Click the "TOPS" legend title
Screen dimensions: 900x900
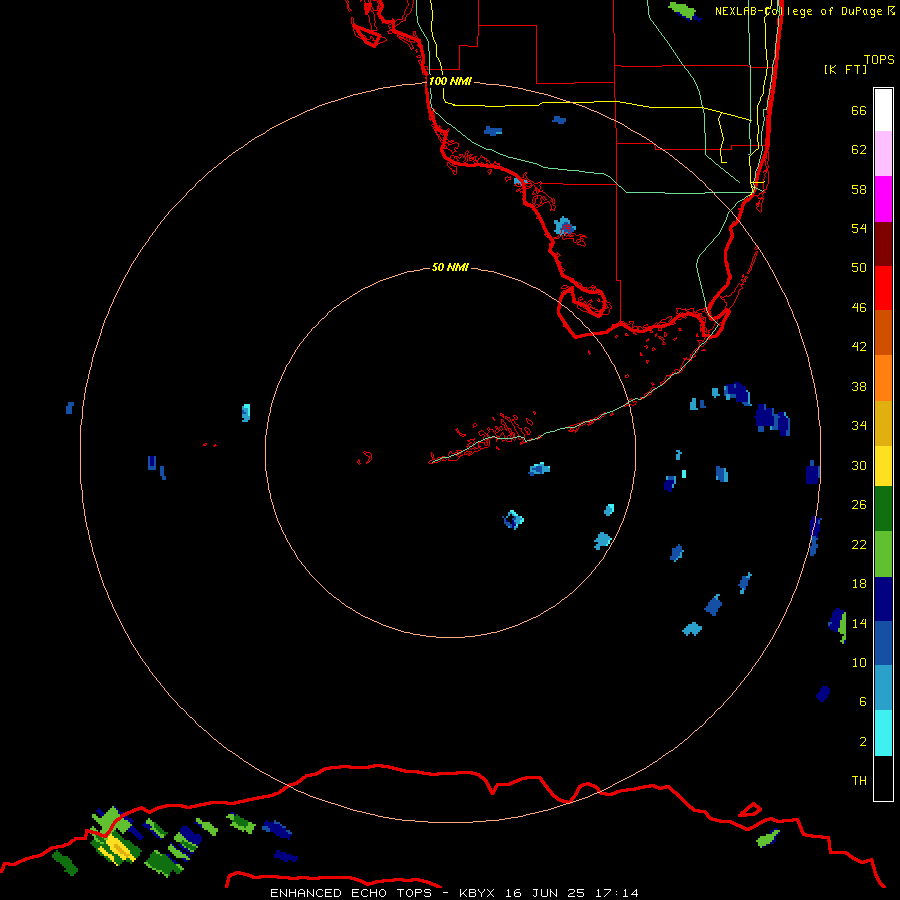point(879,59)
